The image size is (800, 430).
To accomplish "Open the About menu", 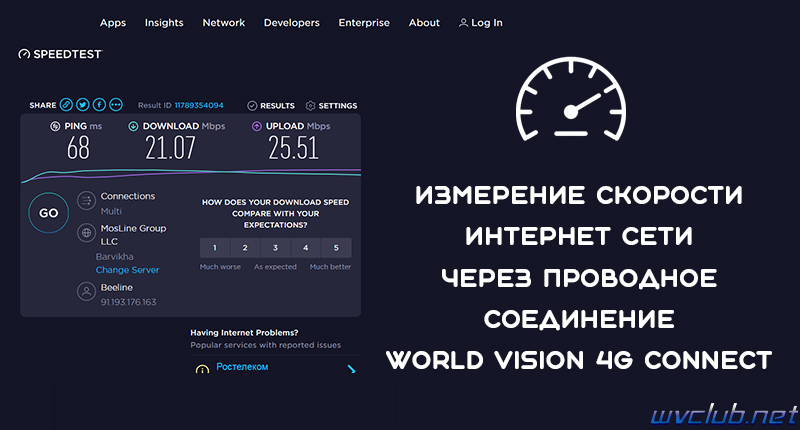I will [424, 23].
